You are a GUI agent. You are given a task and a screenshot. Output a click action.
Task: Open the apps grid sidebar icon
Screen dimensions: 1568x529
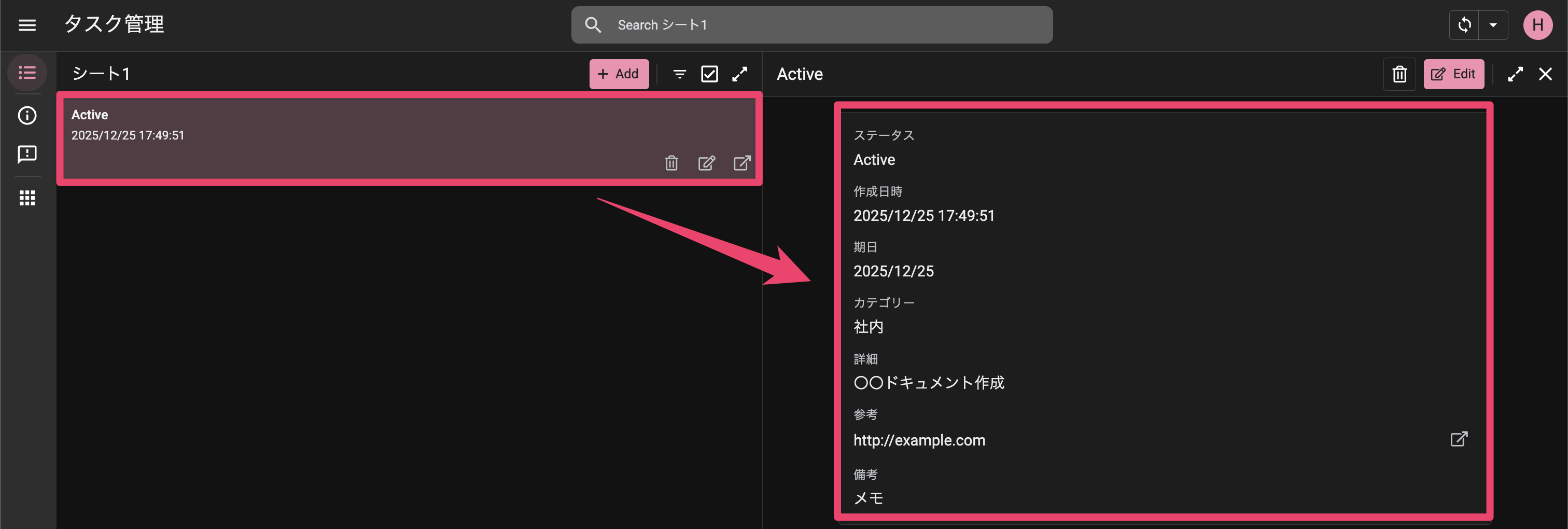pyautogui.click(x=27, y=198)
